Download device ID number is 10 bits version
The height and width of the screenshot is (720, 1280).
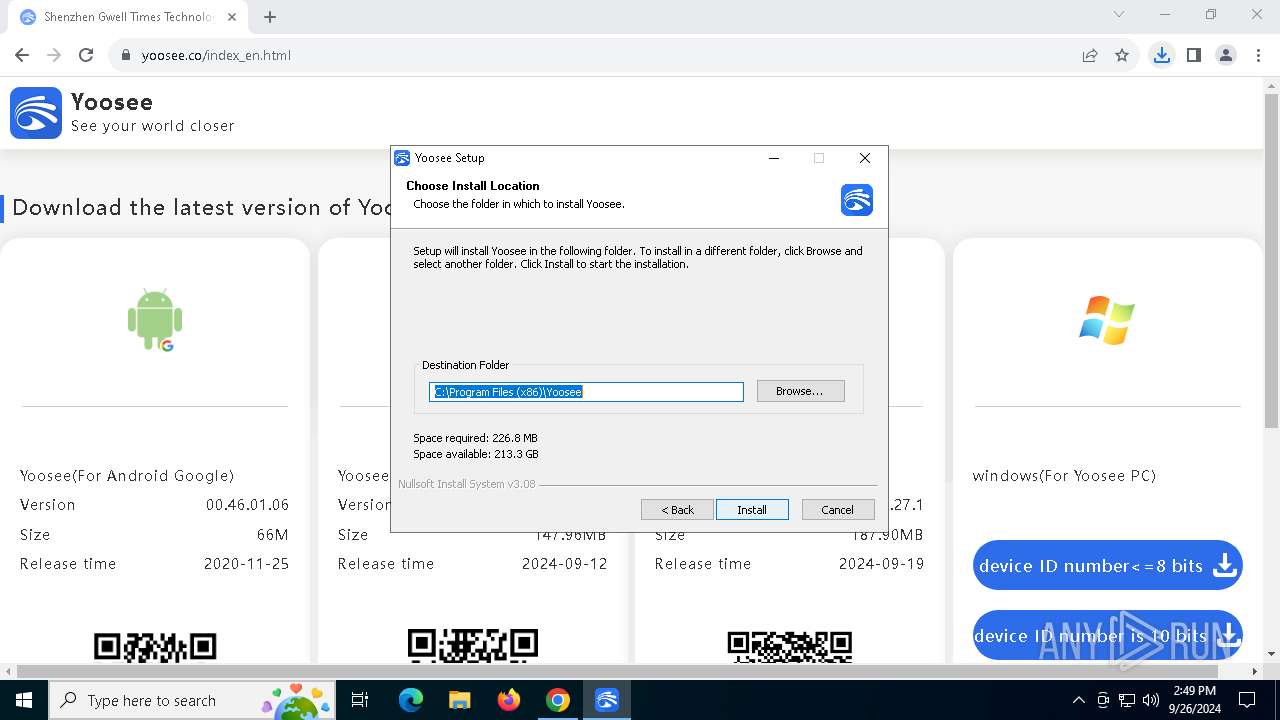(1107, 636)
